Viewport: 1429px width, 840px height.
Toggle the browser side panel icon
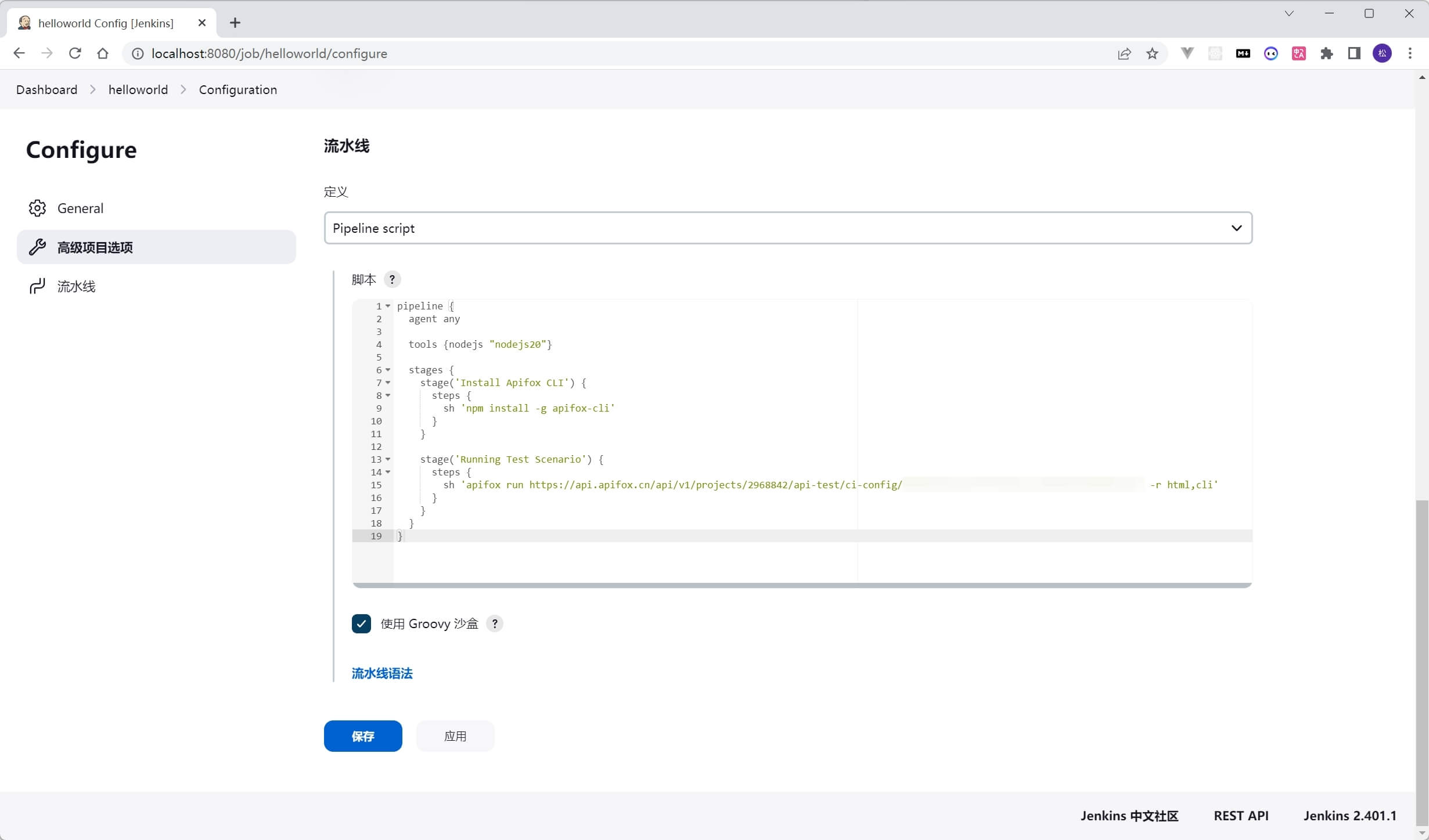(x=1354, y=53)
